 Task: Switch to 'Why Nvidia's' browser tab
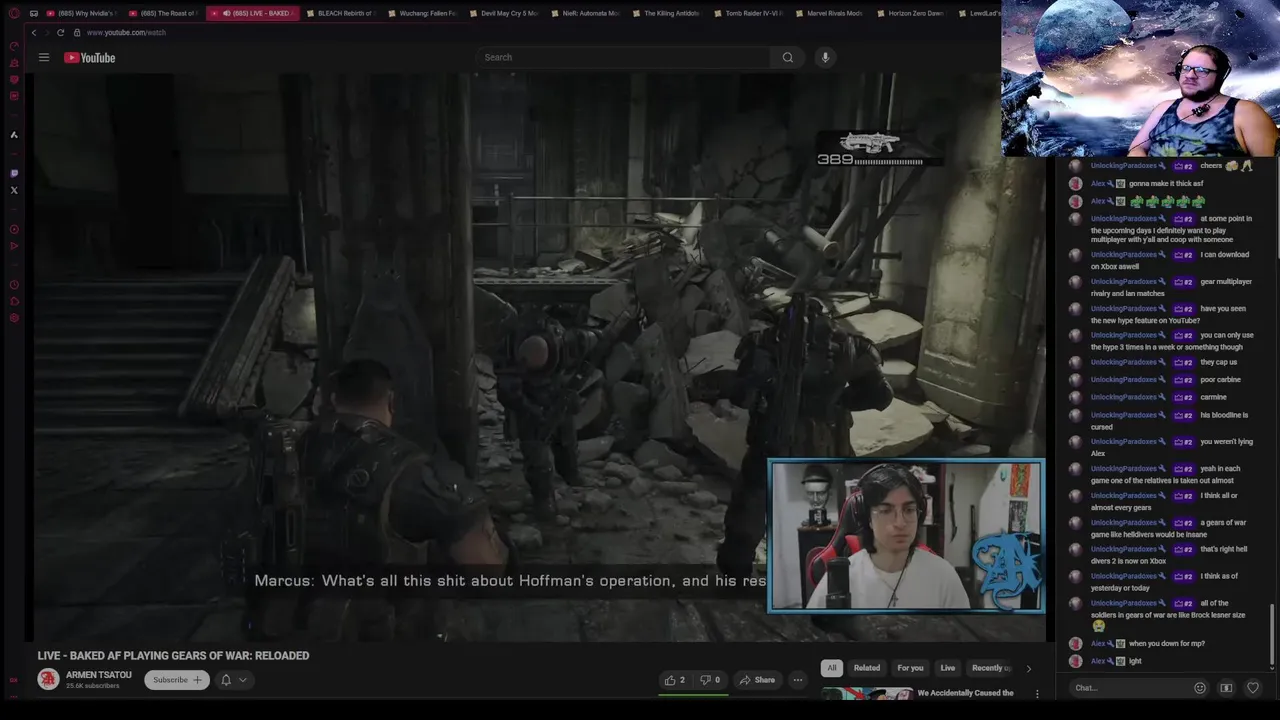point(80,13)
